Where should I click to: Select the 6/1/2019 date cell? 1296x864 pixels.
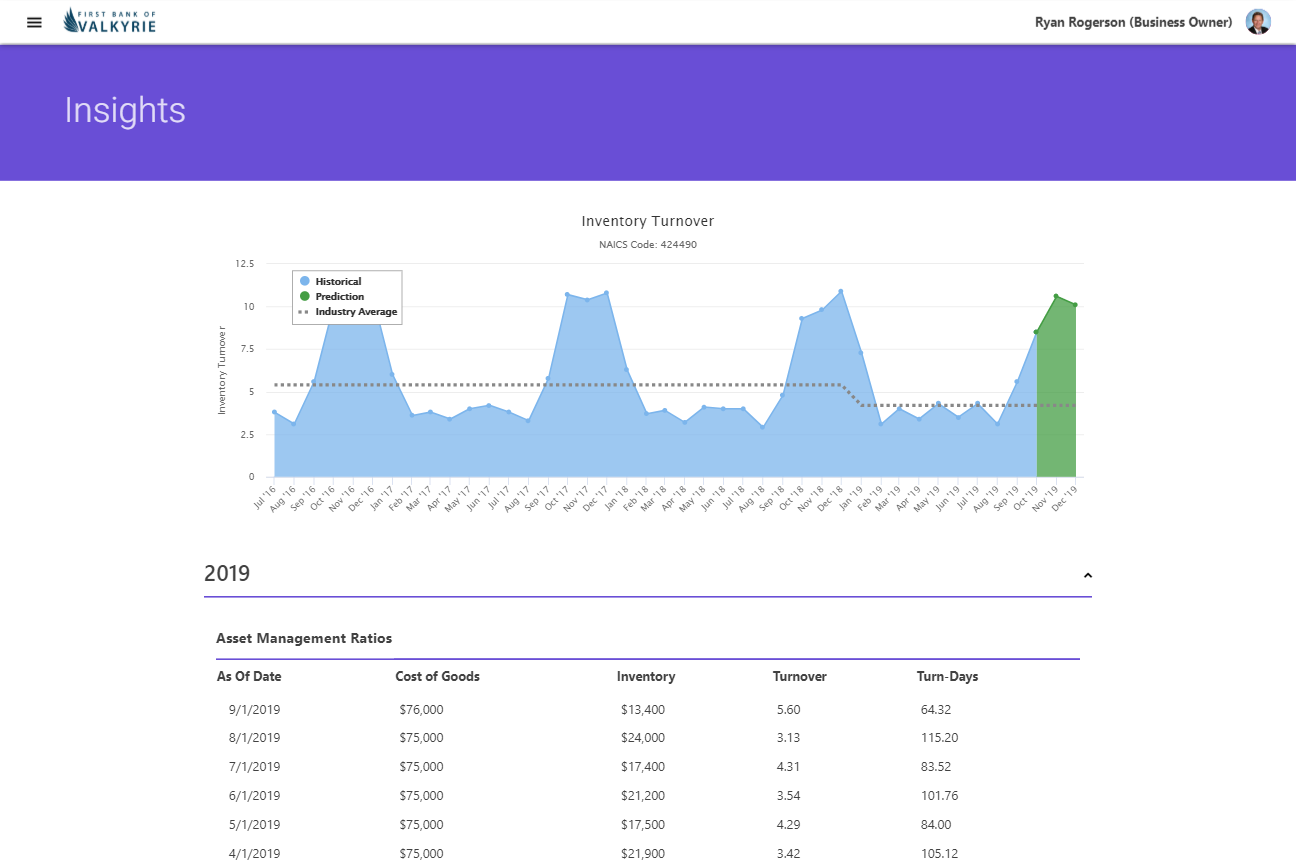point(254,796)
